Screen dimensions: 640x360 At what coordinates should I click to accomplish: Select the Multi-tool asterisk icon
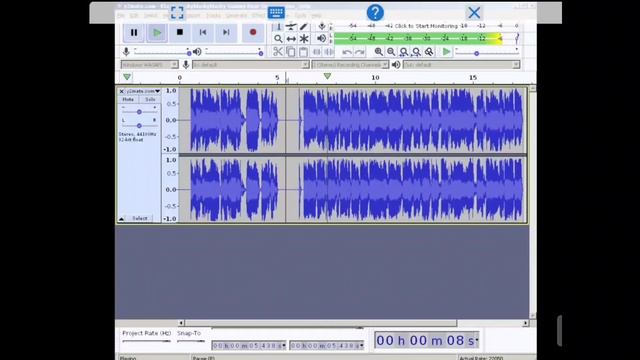(x=304, y=39)
